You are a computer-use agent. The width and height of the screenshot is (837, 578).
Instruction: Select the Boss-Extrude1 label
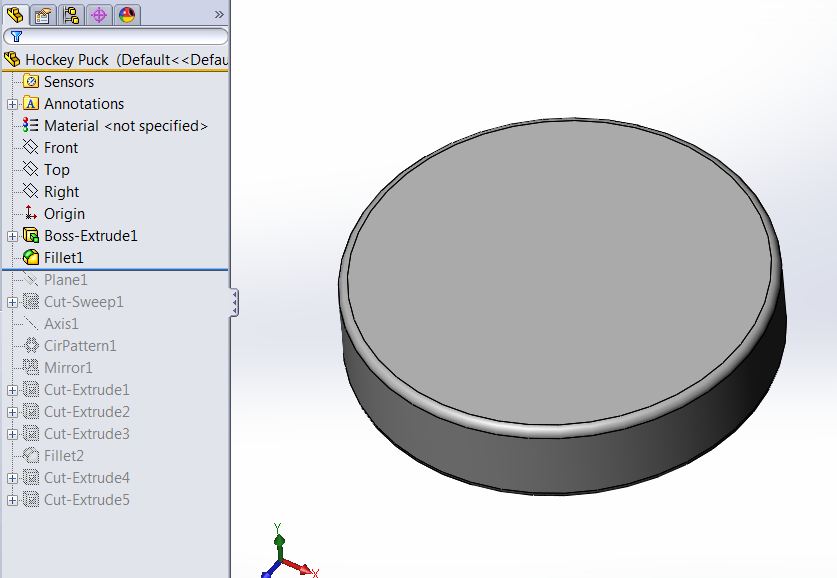click(x=91, y=236)
